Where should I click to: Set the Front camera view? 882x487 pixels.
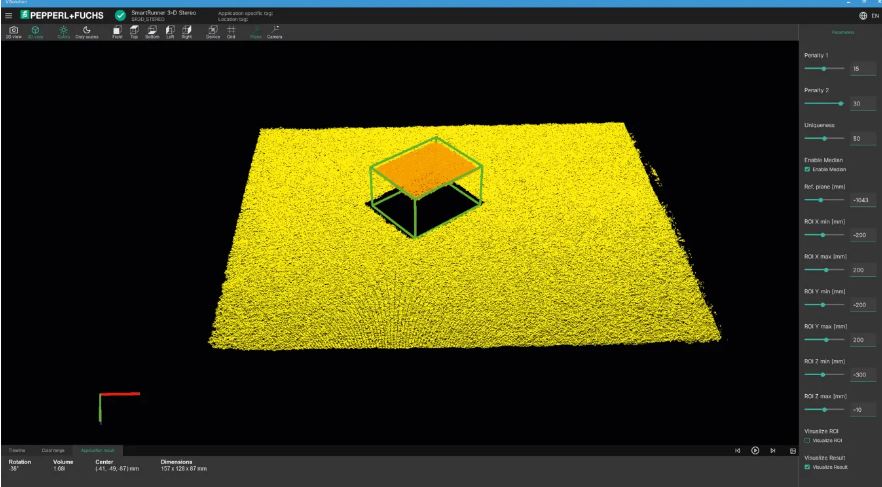117,32
